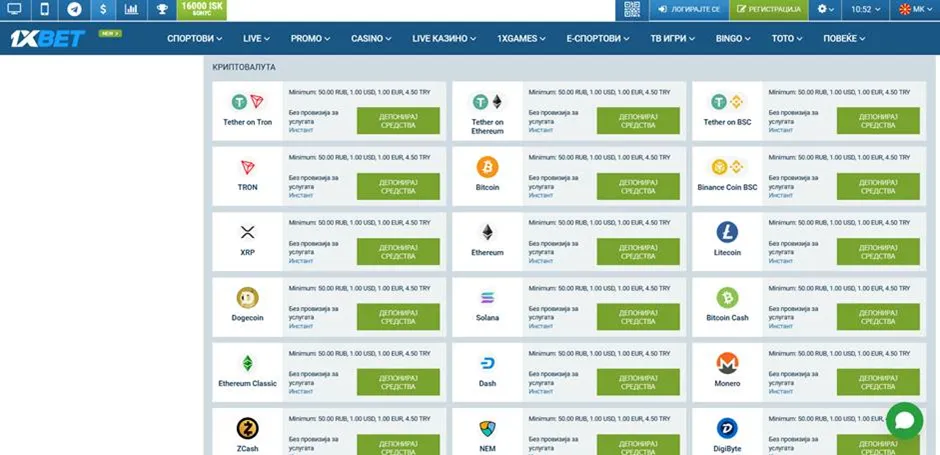The image size is (940, 455).
Task: Open the trophy results icon
Action: pyautogui.click(x=162, y=10)
